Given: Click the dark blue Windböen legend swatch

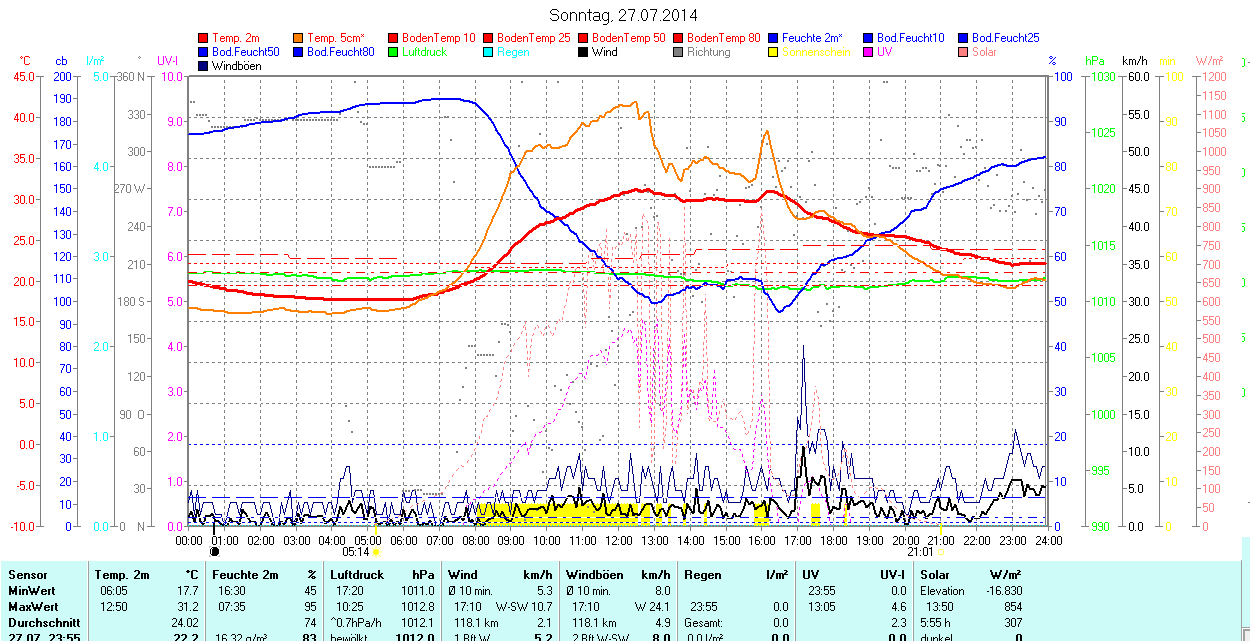Looking at the screenshot, I should [x=203, y=66].
